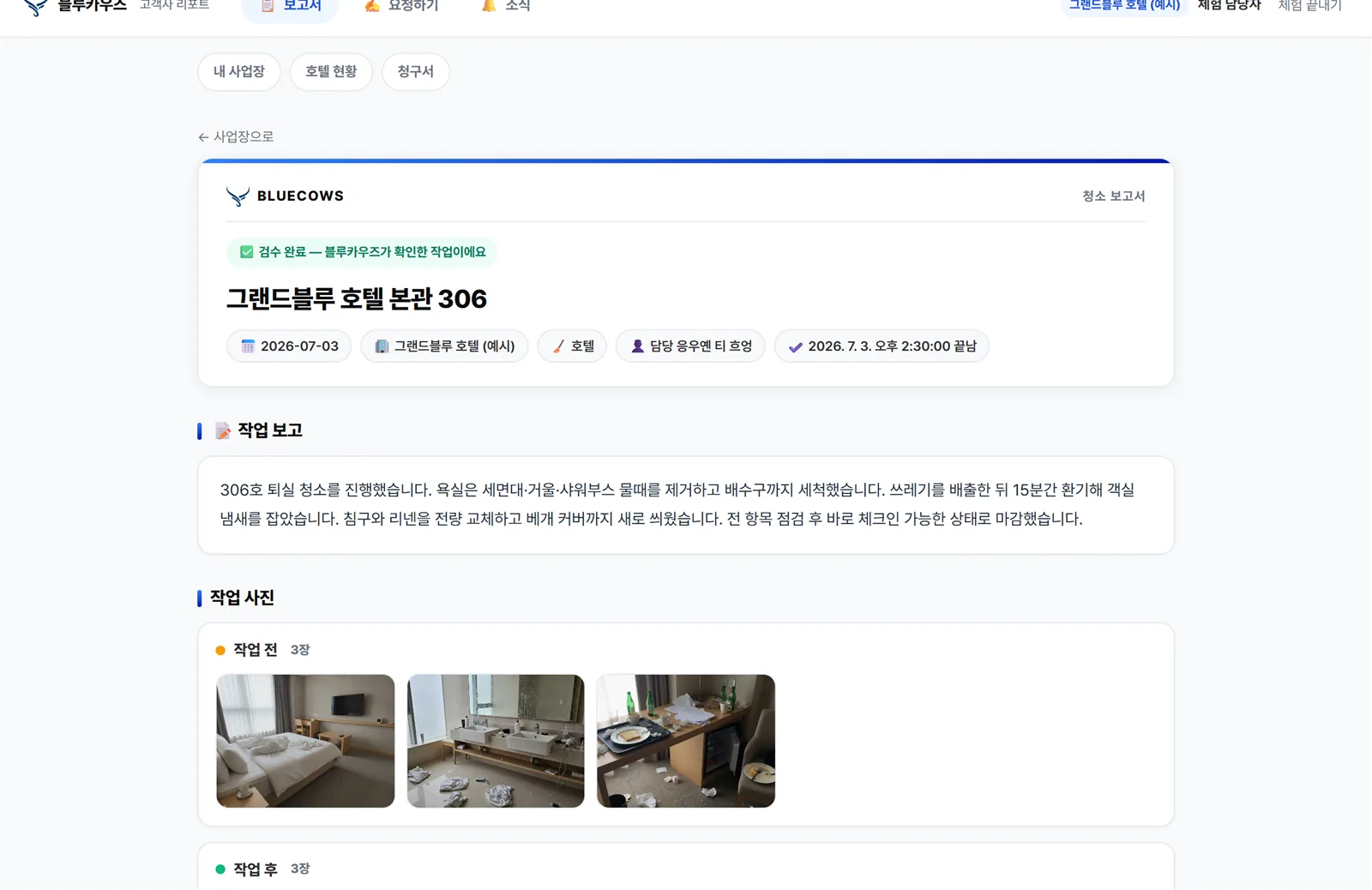Click the broom icon on 호텔 chip
1372x890 pixels.
(x=558, y=346)
